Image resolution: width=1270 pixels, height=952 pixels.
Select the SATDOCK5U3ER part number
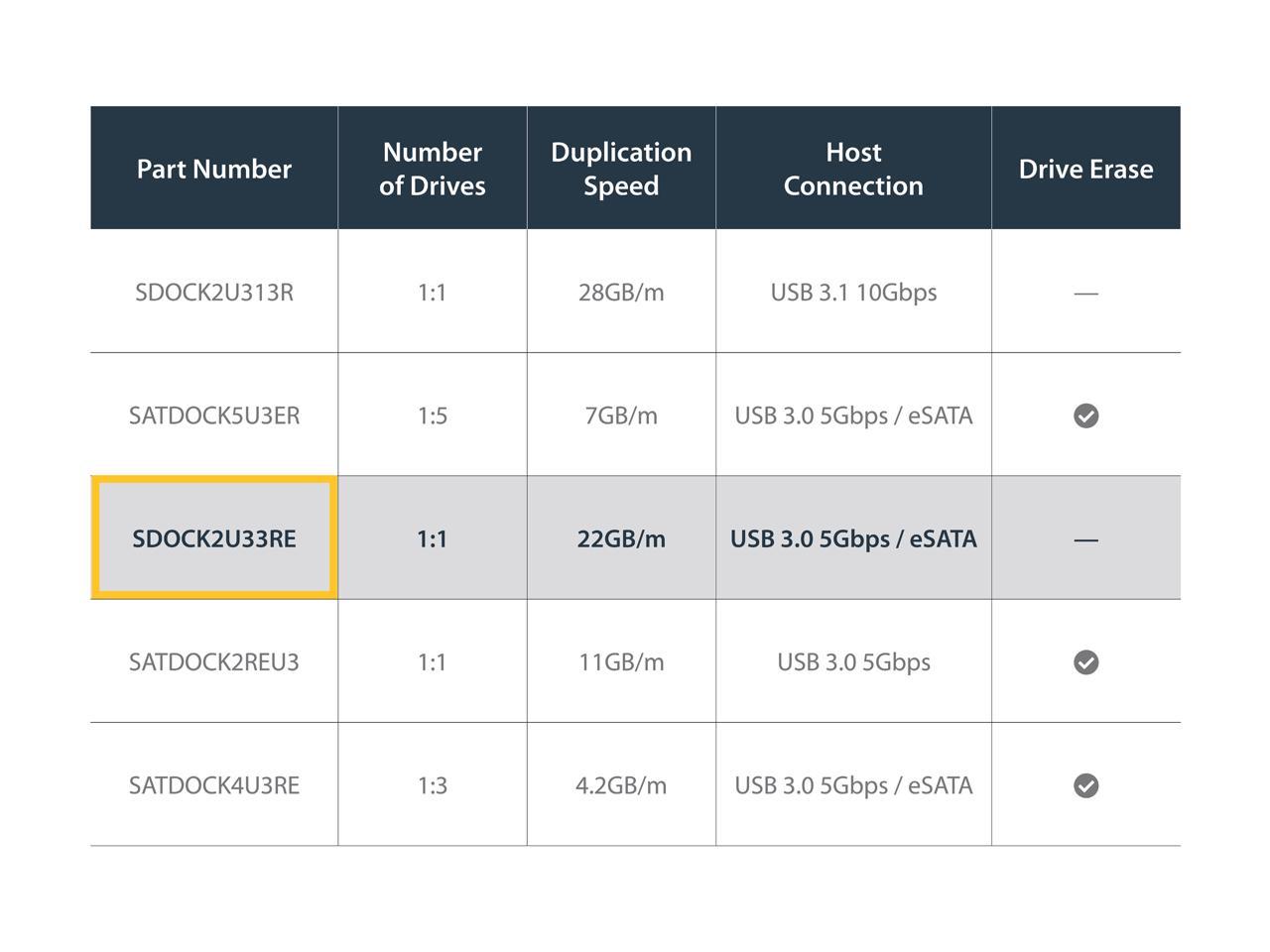click(214, 416)
